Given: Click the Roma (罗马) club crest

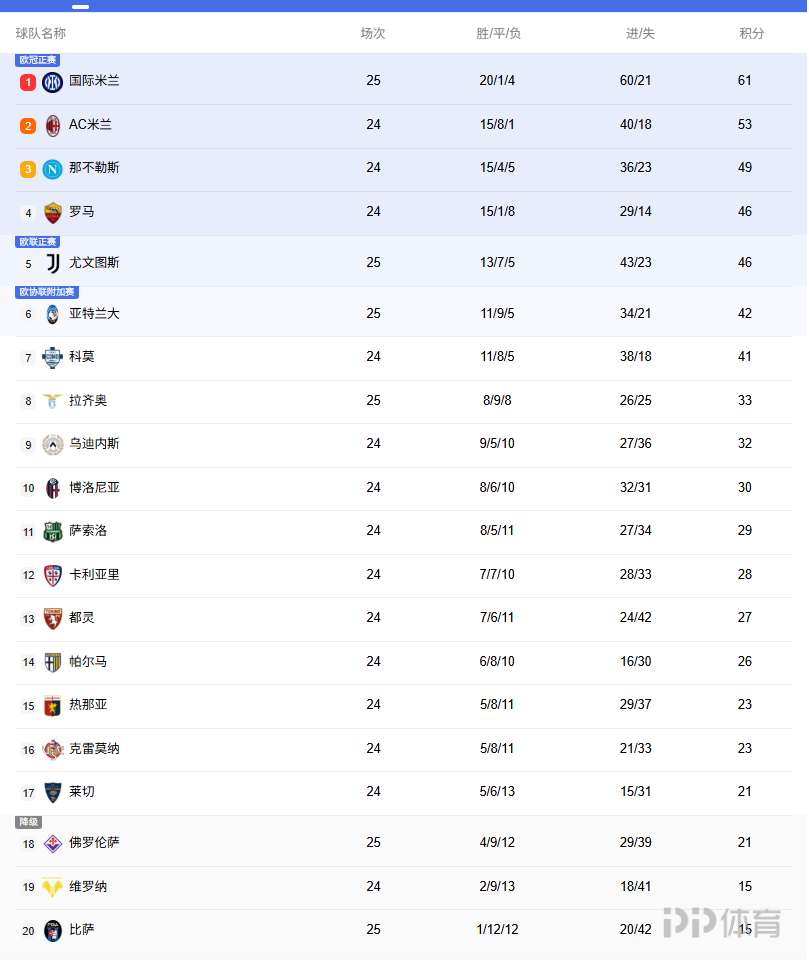Looking at the screenshot, I should pyautogui.click(x=53, y=213).
